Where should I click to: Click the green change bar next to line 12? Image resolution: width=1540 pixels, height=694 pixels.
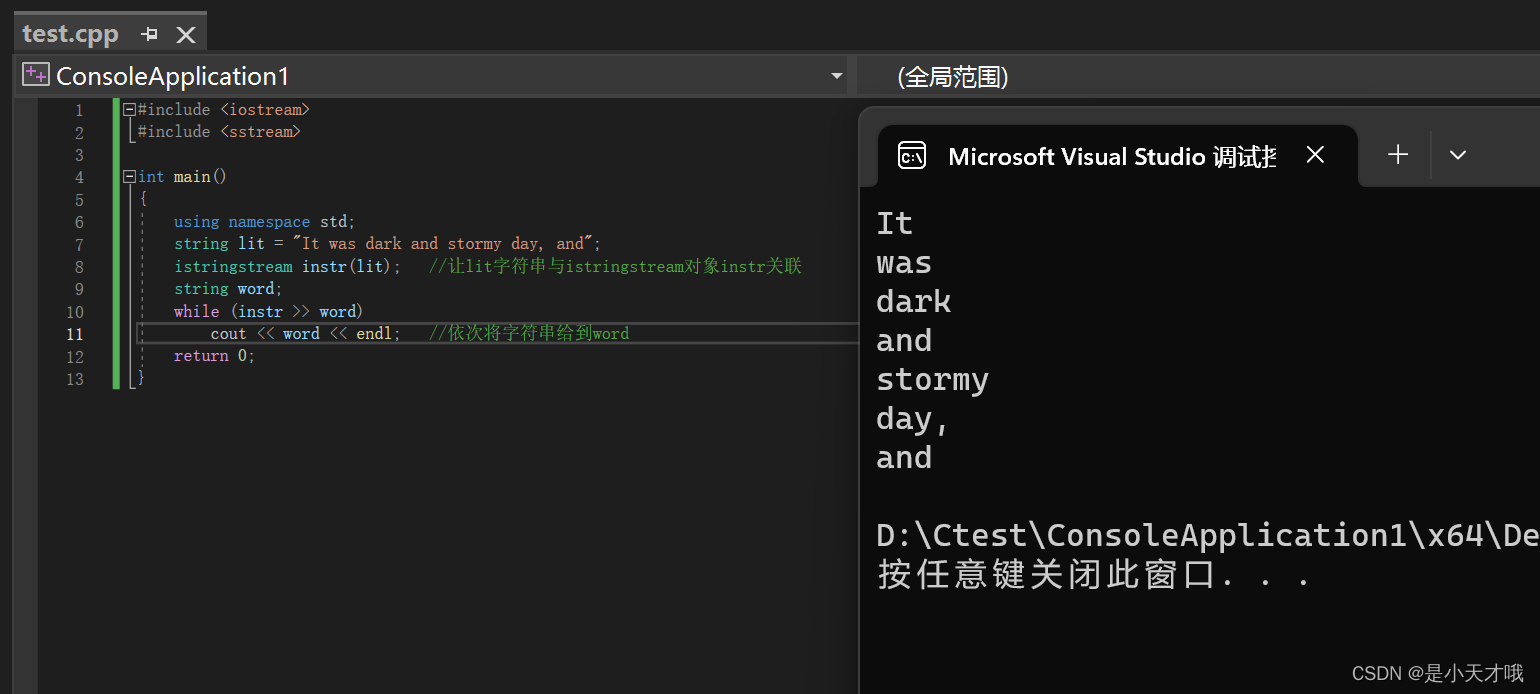tap(119, 356)
